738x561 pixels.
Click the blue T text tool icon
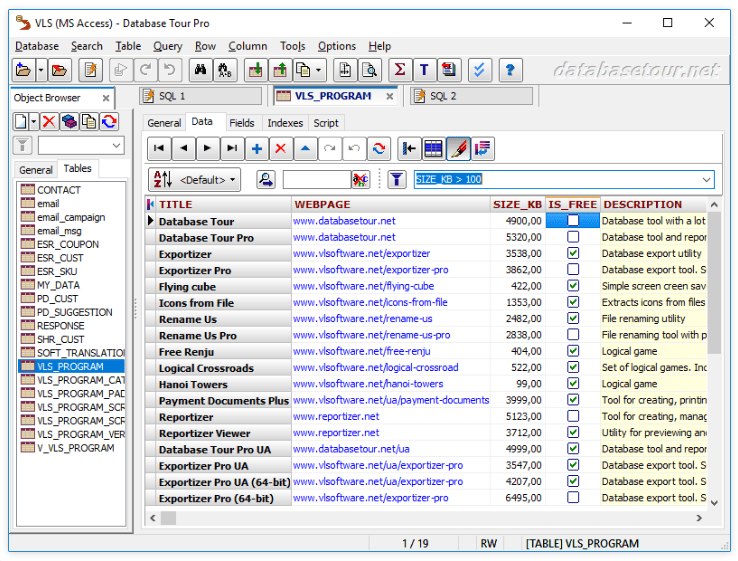425,71
